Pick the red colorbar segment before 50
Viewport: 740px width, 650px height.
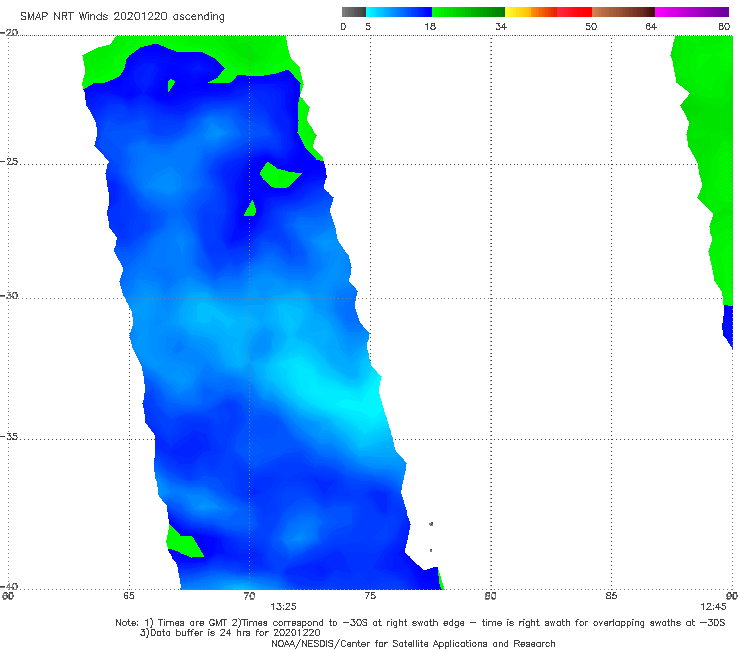coord(574,12)
